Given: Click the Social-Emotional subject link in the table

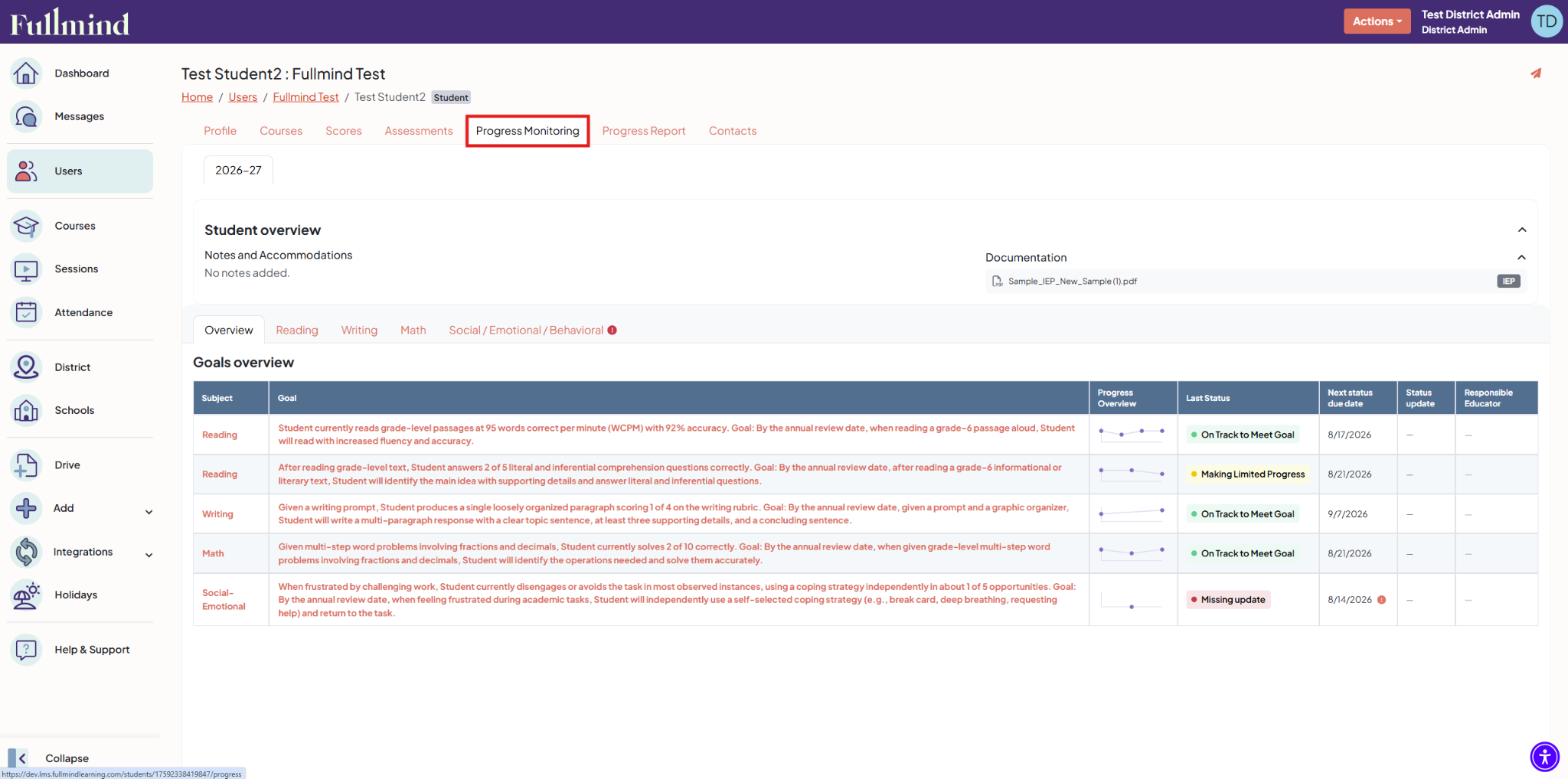Looking at the screenshot, I should 224,600.
